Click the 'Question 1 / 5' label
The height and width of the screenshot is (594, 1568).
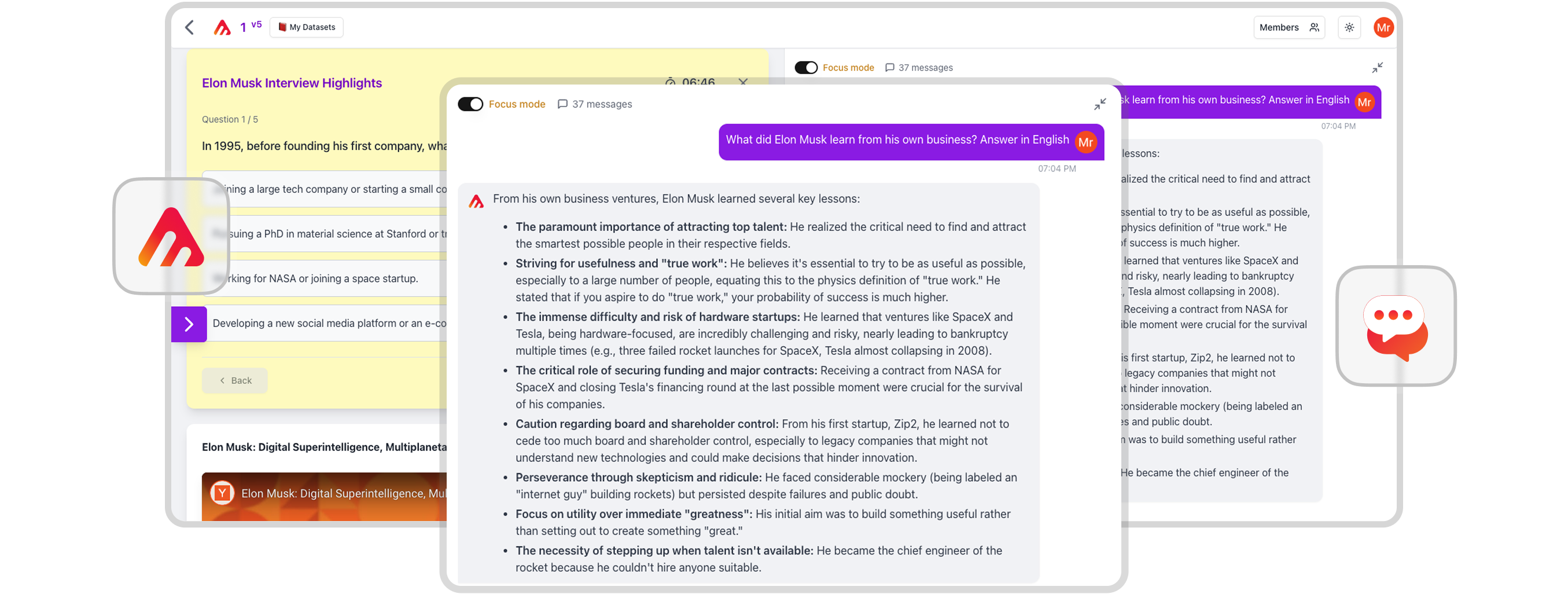[x=230, y=119]
